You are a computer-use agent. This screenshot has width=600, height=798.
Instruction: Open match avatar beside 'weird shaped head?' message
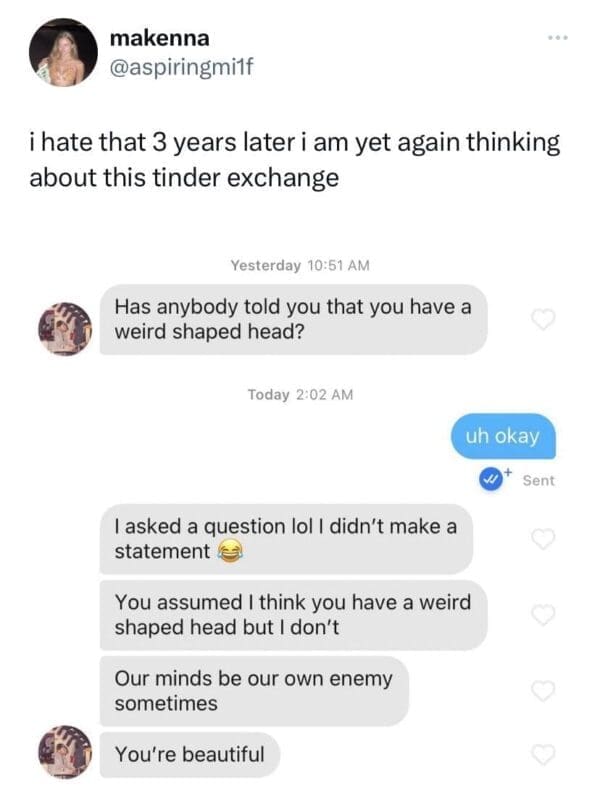pos(65,329)
